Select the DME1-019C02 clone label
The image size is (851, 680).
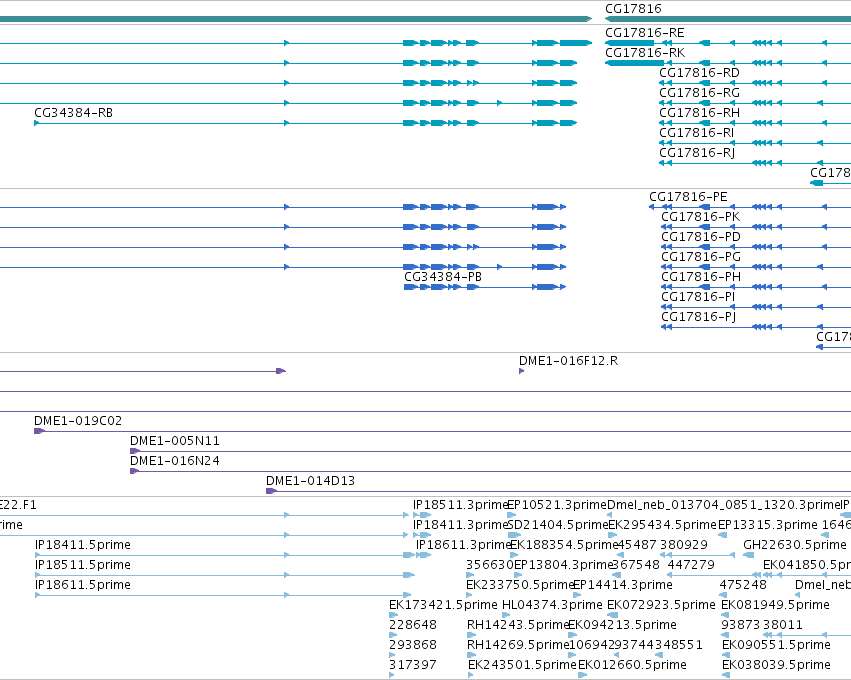(x=78, y=422)
